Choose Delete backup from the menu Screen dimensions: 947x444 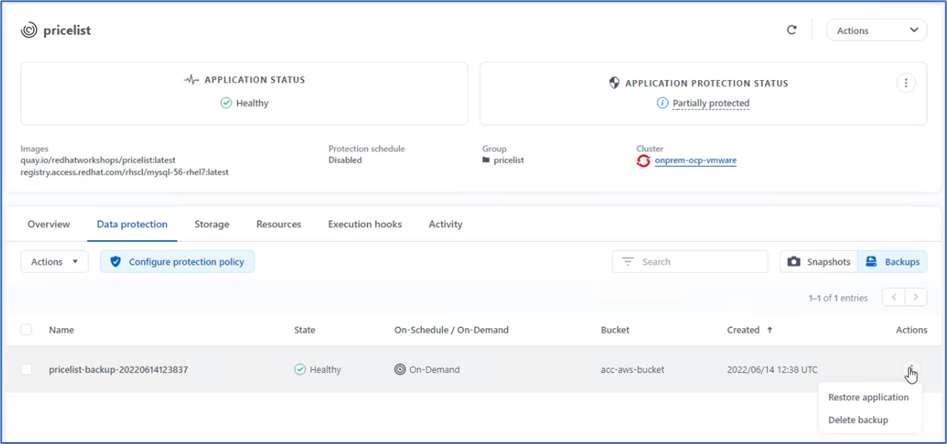(858, 420)
